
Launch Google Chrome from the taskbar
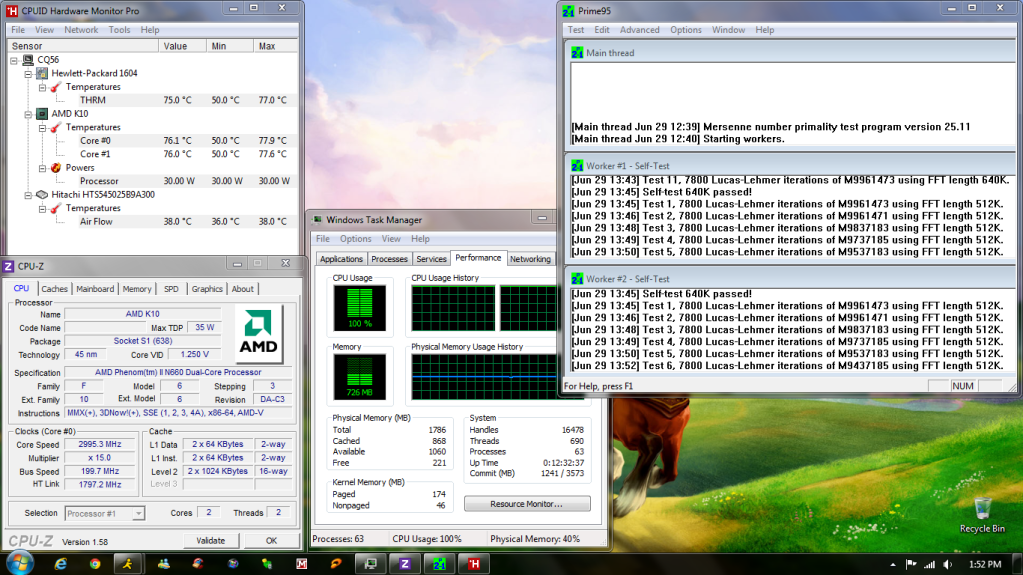click(x=95, y=564)
